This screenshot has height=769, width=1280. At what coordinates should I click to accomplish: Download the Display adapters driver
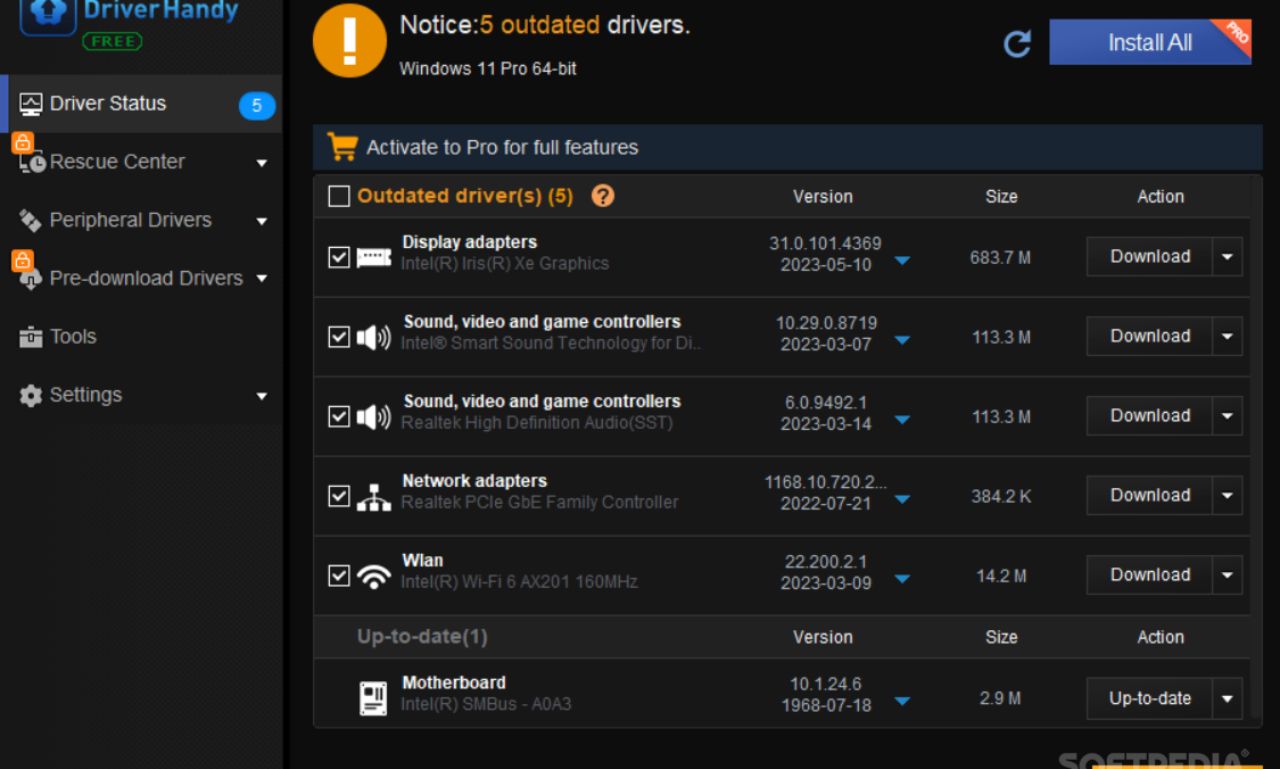pos(1150,257)
